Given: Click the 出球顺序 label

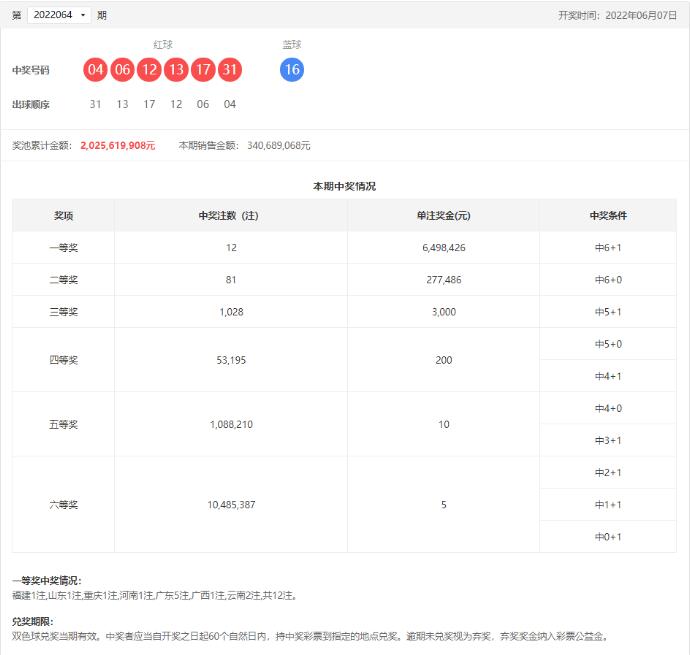Looking at the screenshot, I should [x=31, y=104].
